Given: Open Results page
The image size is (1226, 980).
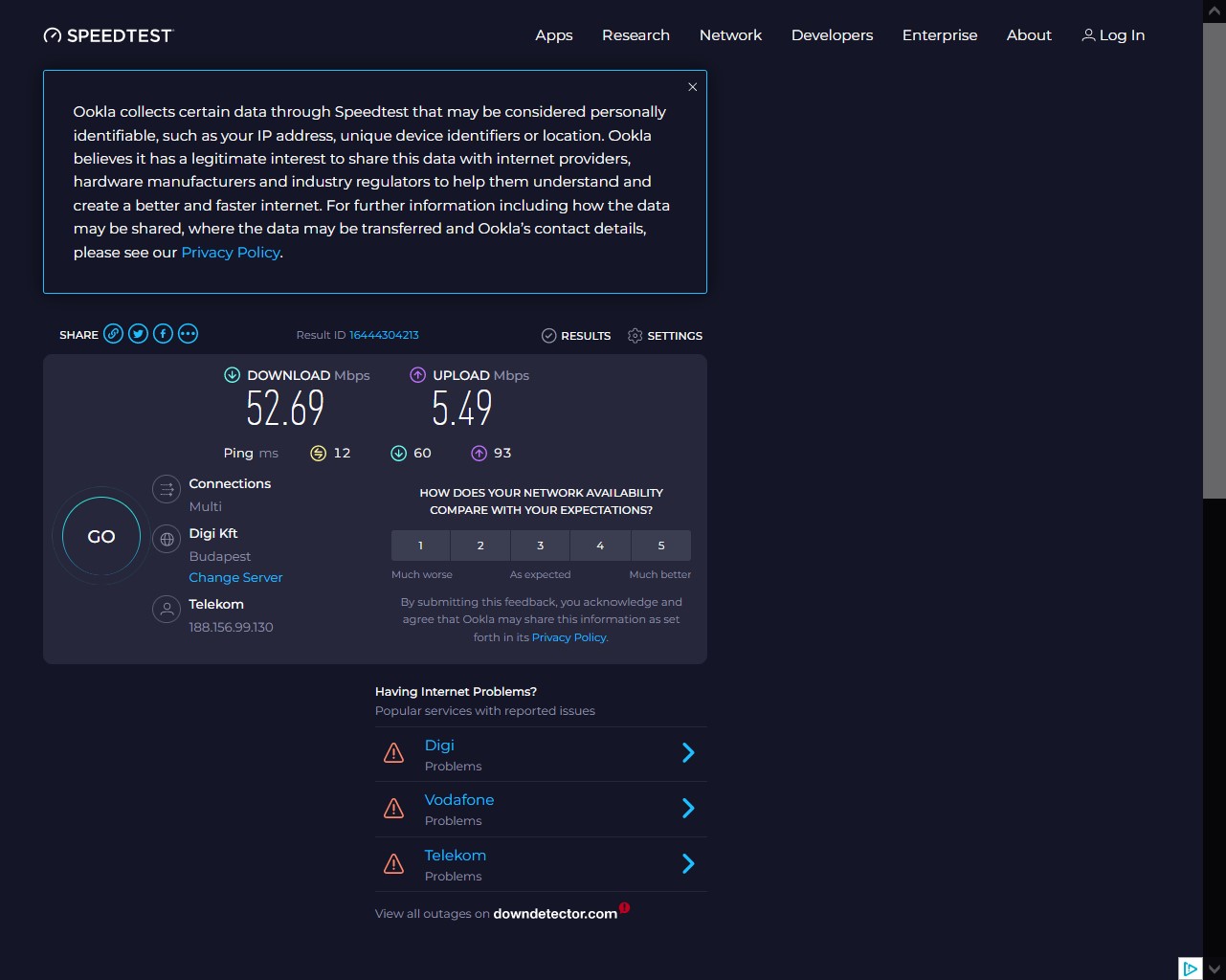Looking at the screenshot, I should coord(576,336).
